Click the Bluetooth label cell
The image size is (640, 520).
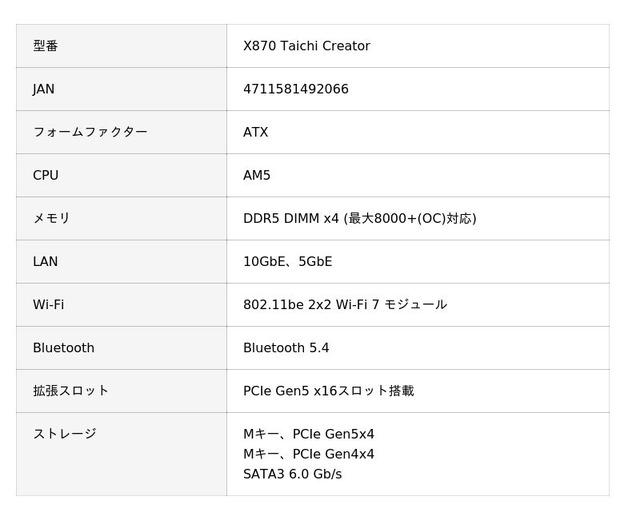click(64, 347)
